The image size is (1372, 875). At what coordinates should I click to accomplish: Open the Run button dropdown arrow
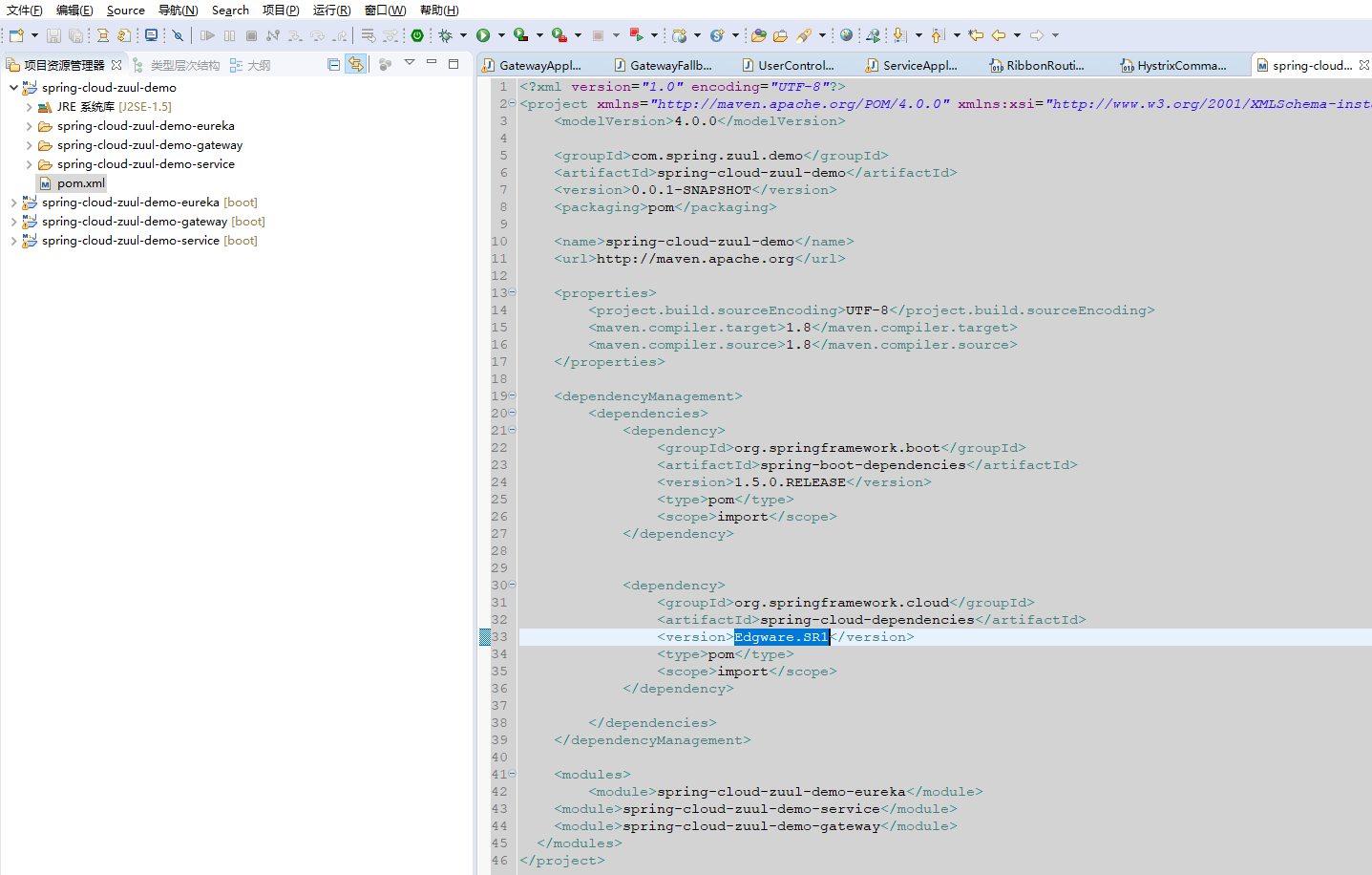(501, 35)
